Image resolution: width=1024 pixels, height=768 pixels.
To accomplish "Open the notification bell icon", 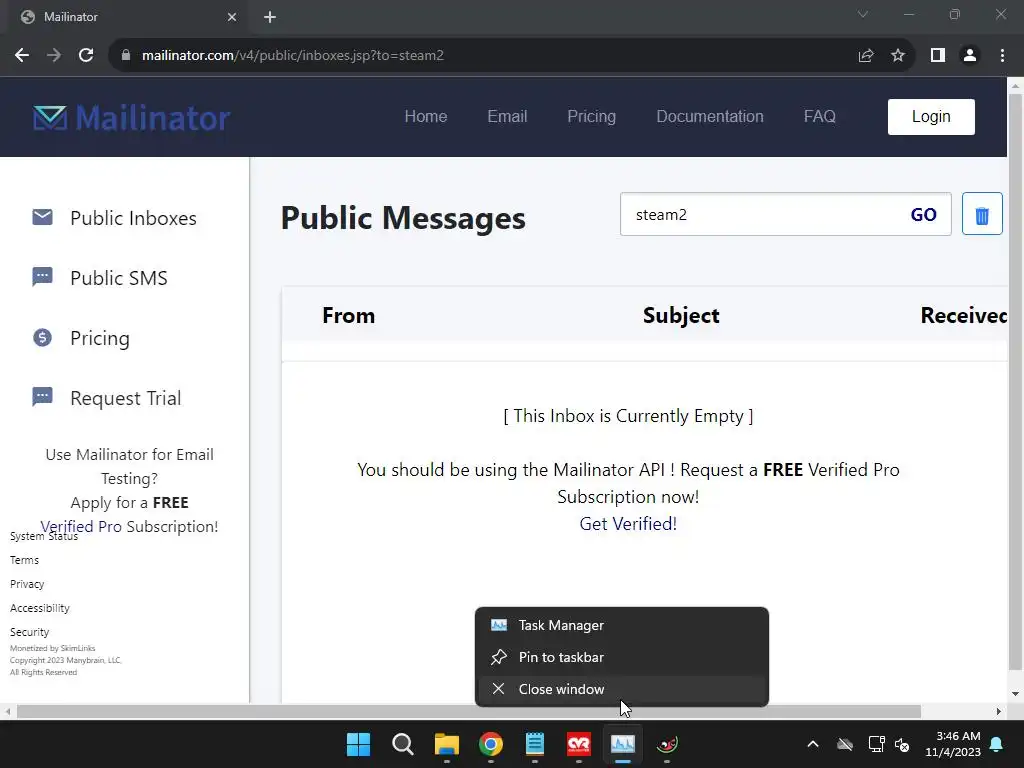I will point(997,744).
